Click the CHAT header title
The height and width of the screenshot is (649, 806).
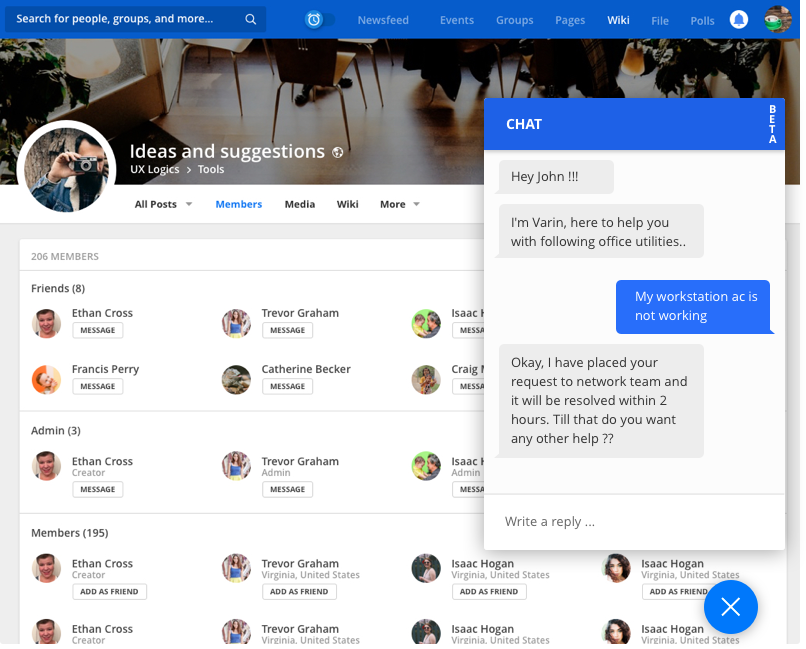tap(524, 125)
